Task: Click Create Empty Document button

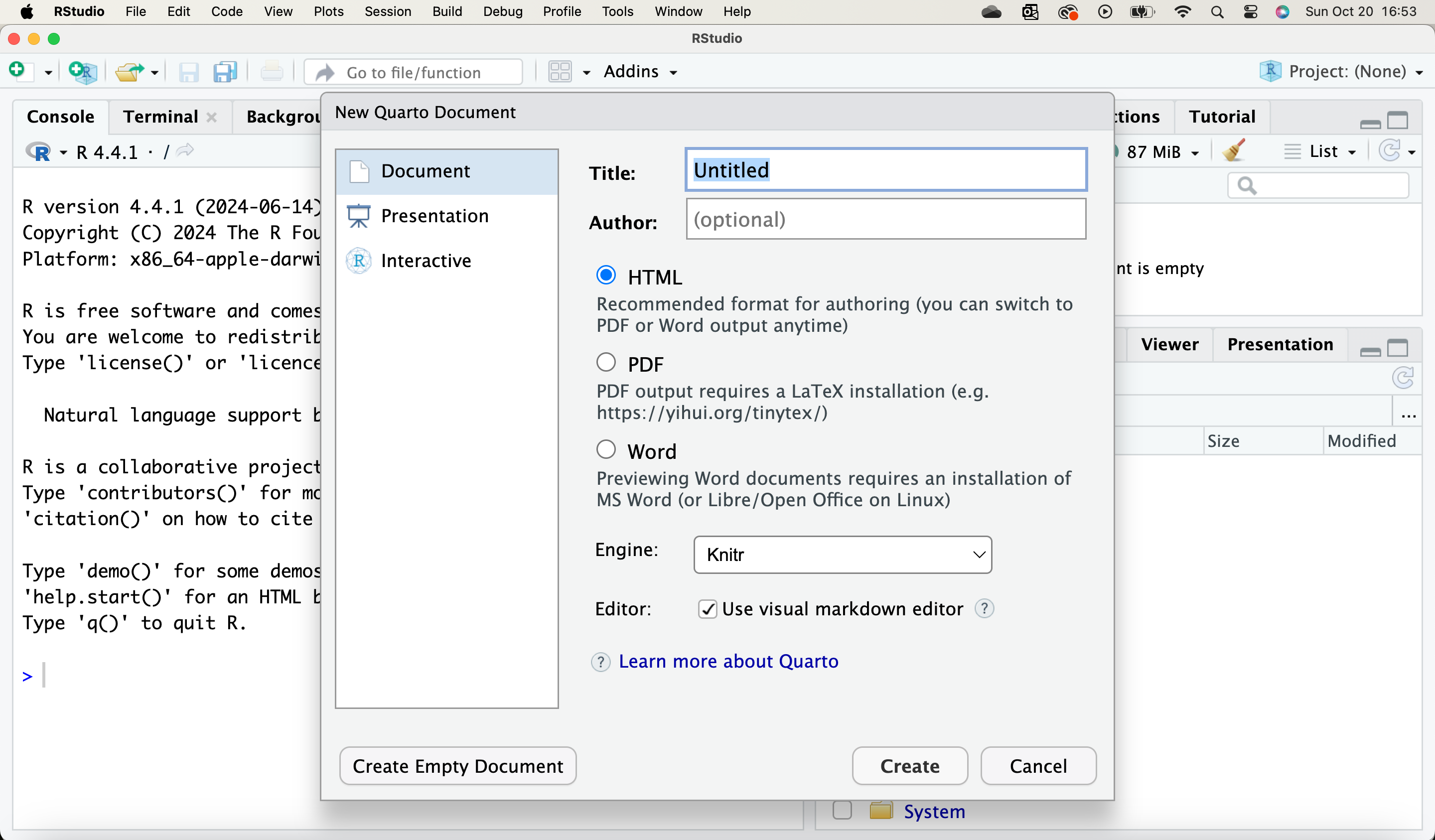Action: (458, 766)
